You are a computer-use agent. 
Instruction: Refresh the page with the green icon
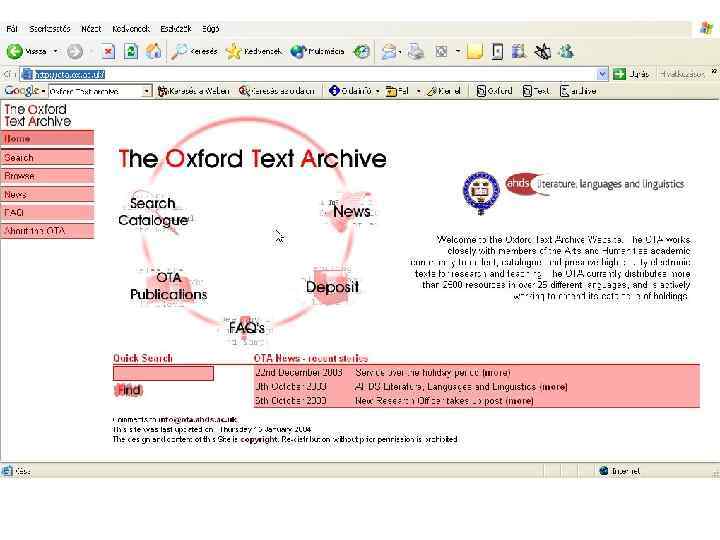(131, 51)
